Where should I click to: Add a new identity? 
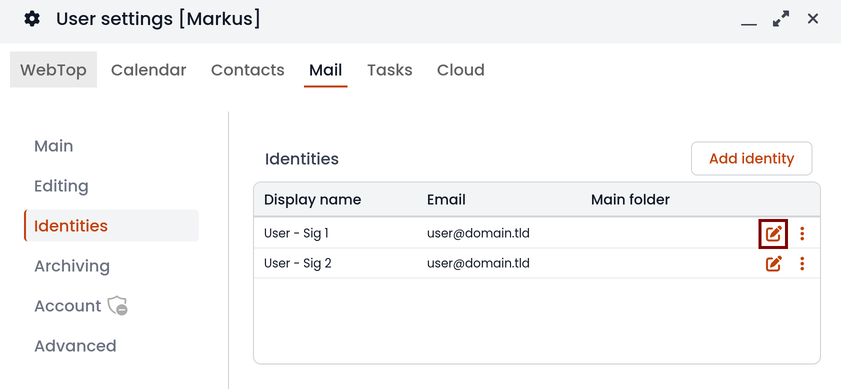(x=751, y=159)
